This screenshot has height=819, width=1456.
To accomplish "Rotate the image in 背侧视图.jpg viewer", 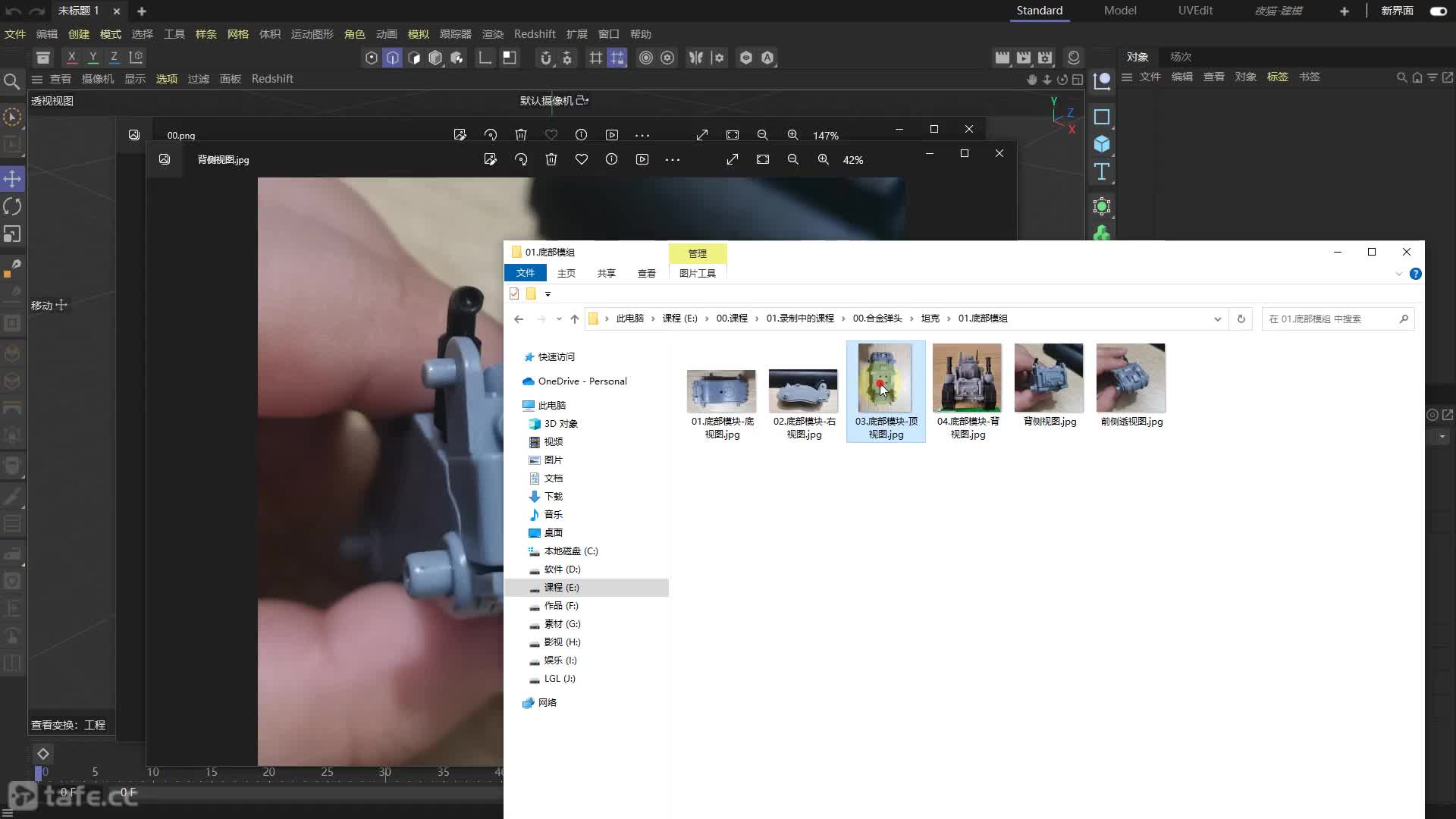I will click(521, 159).
